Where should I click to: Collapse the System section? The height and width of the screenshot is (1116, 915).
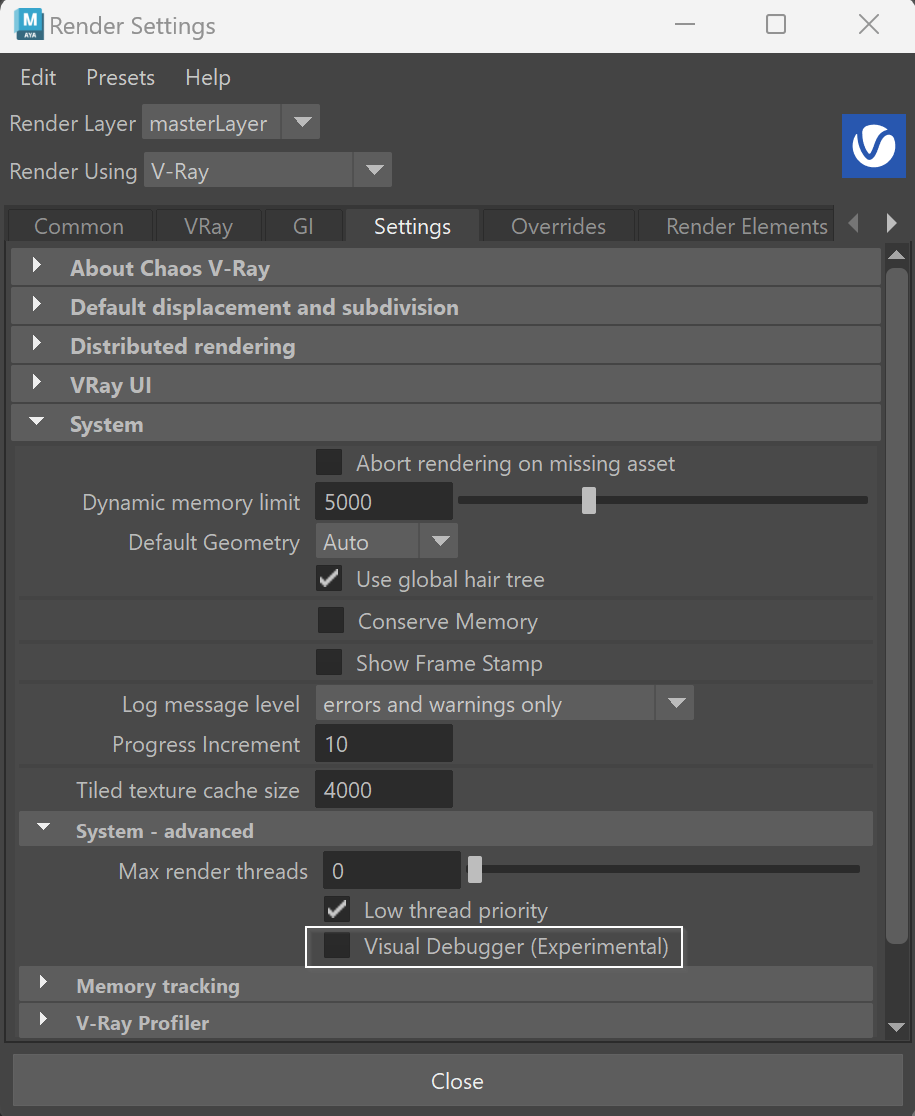tap(445, 424)
